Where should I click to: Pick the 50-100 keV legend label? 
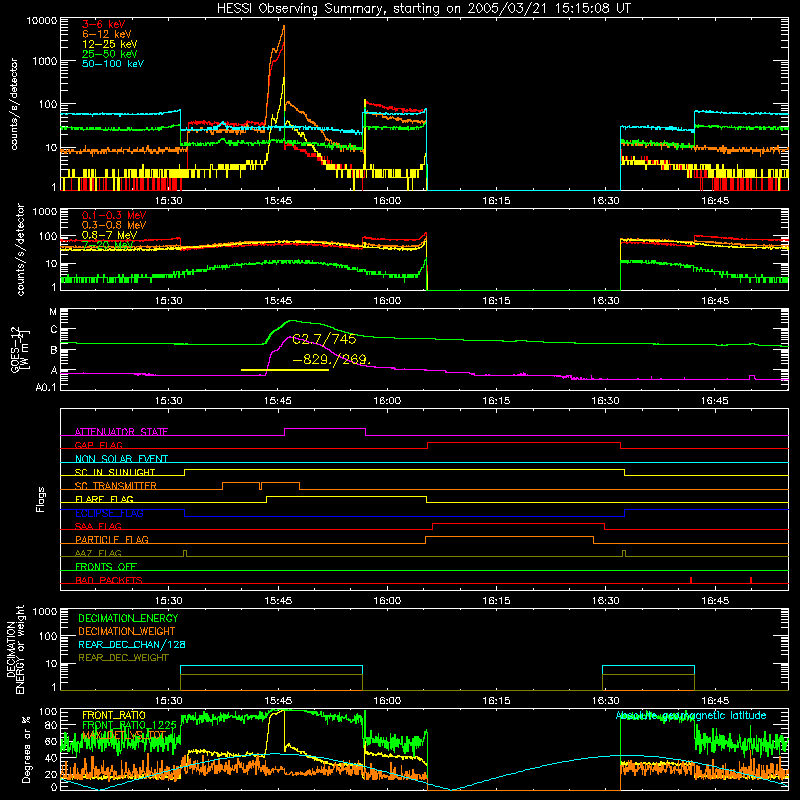[x=113, y=64]
